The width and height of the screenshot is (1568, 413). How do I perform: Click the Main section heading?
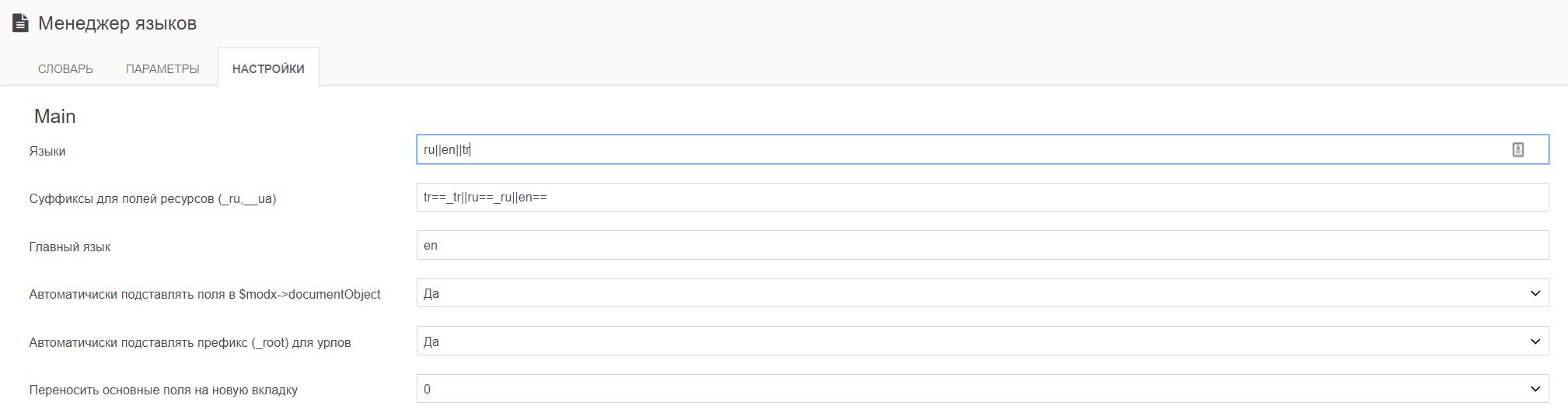(54, 117)
